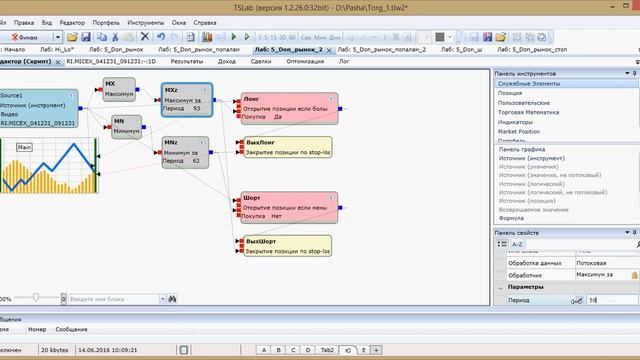Click the new document page icon
Screen dimensions: 640x360
click(x=190, y=37)
